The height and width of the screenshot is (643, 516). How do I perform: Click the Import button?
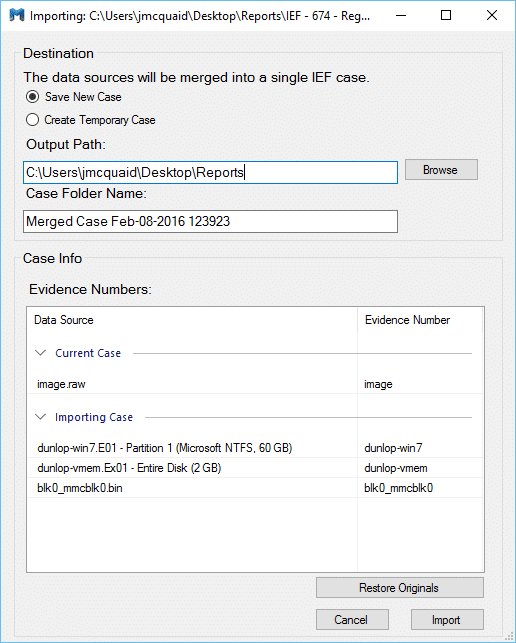[448, 619]
